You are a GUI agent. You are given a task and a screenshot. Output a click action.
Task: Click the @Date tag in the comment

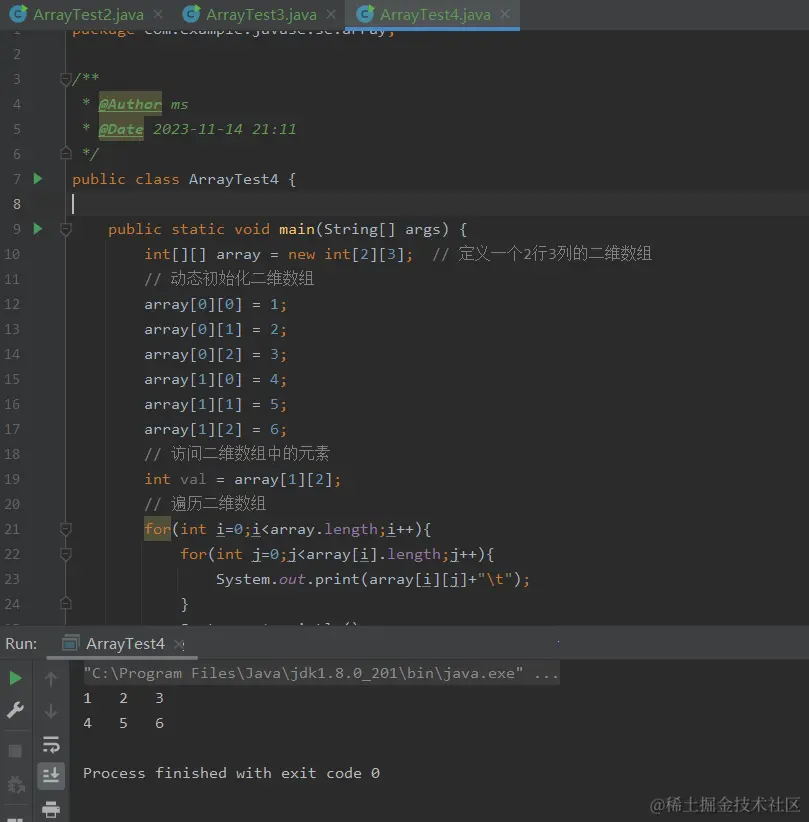pos(121,129)
